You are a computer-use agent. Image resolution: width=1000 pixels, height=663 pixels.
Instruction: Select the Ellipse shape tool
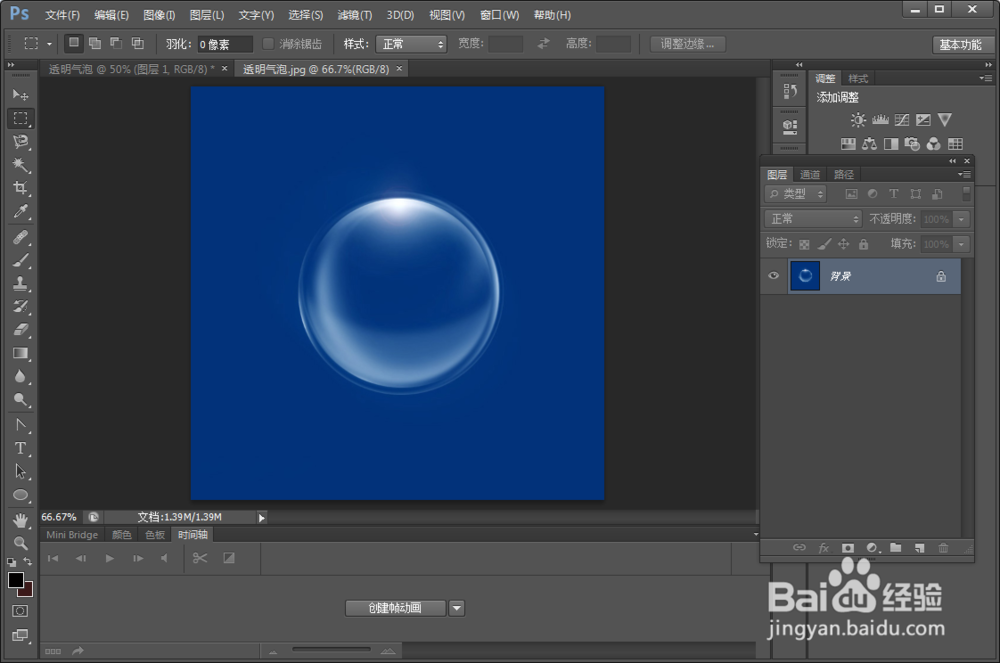pyautogui.click(x=20, y=495)
